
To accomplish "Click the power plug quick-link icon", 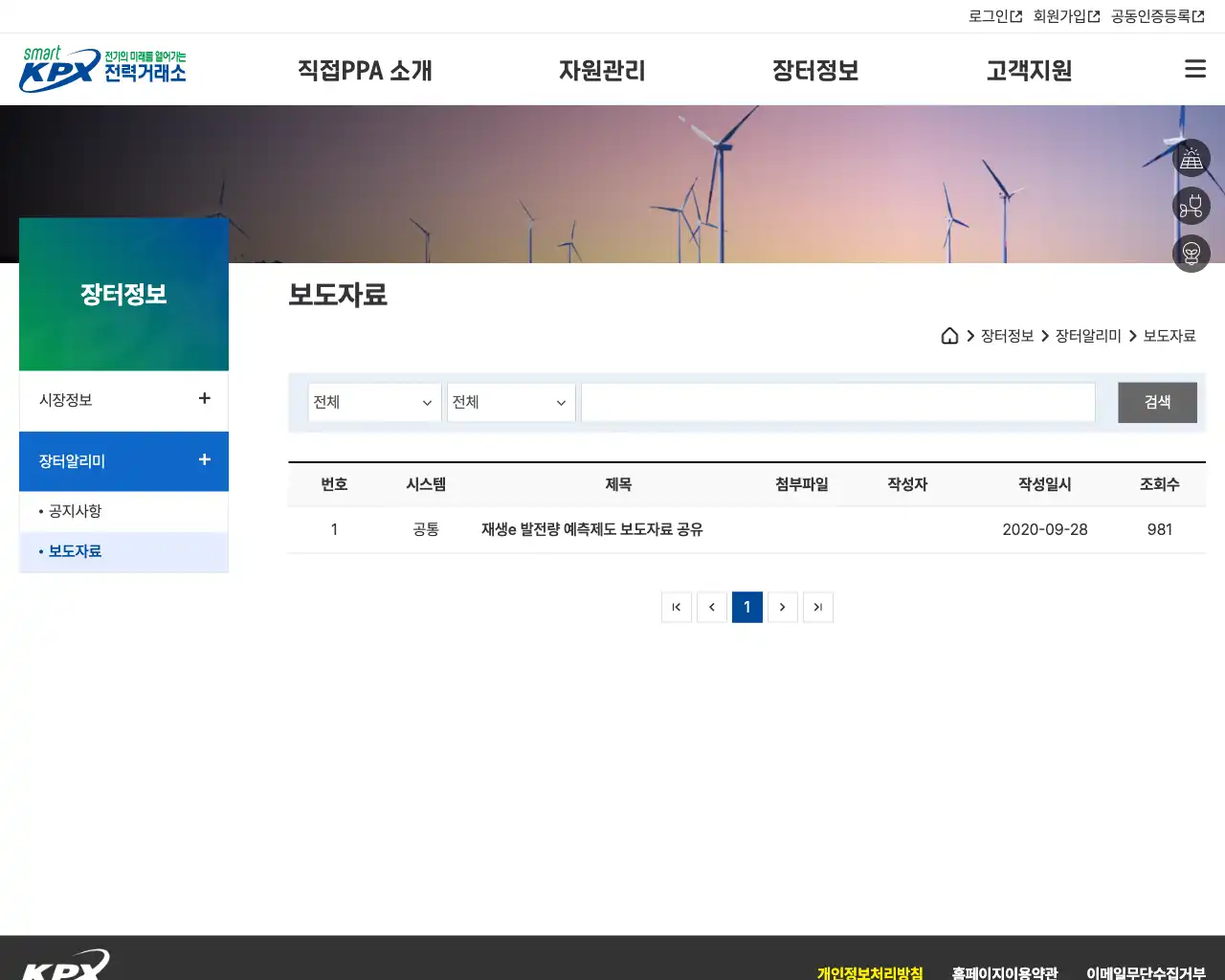I will pyautogui.click(x=1192, y=206).
